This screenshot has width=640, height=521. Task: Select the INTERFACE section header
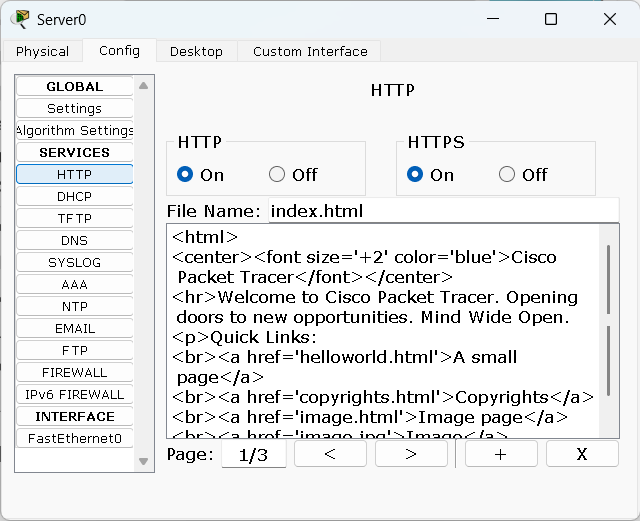pyautogui.click(x=75, y=417)
